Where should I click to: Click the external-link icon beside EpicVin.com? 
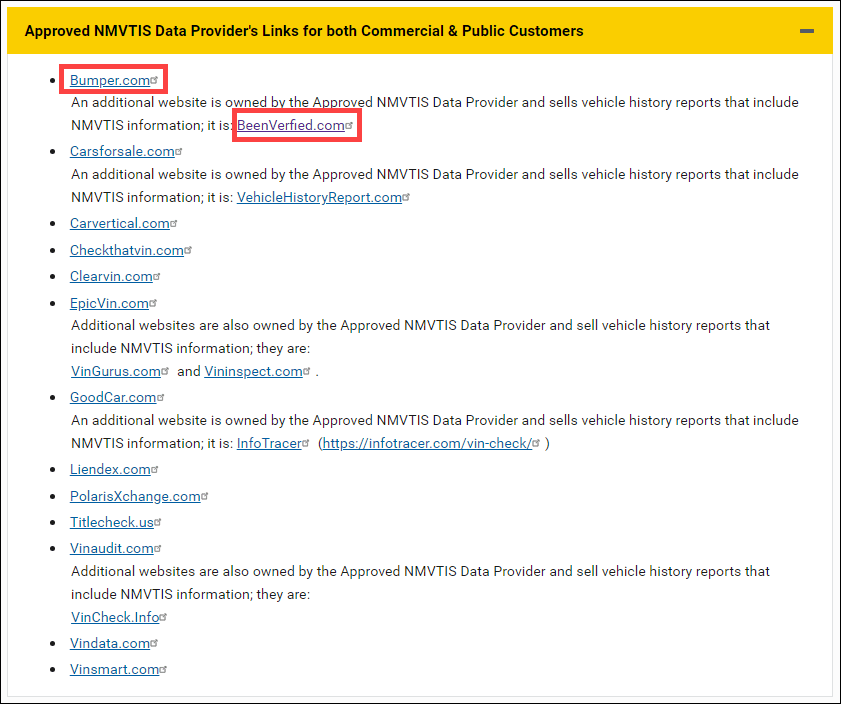153,303
